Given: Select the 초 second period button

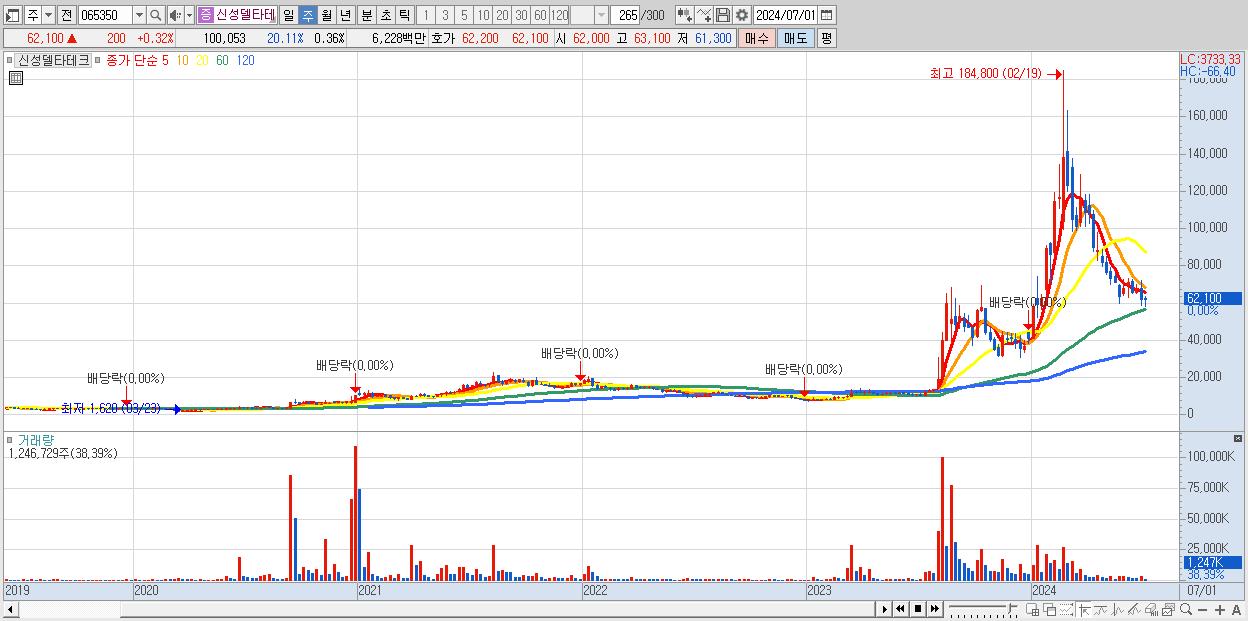Looking at the screenshot, I should (x=385, y=15).
